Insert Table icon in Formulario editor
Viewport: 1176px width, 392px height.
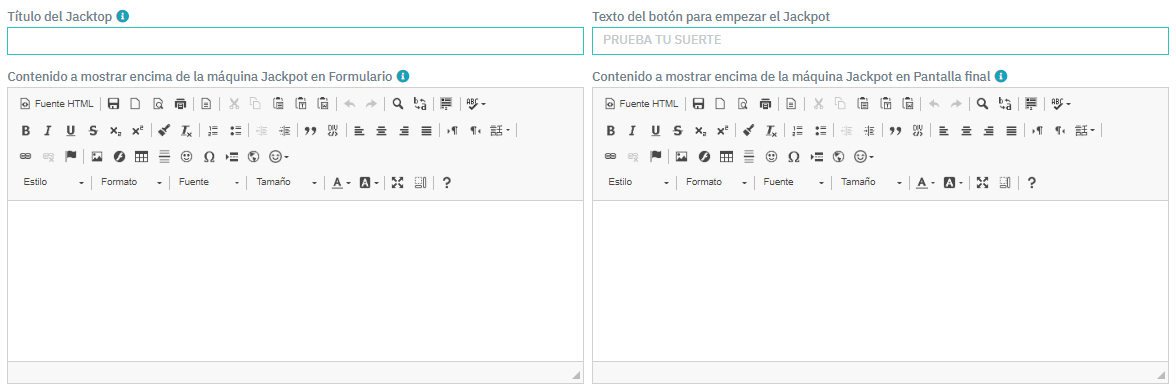[x=142, y=157]
